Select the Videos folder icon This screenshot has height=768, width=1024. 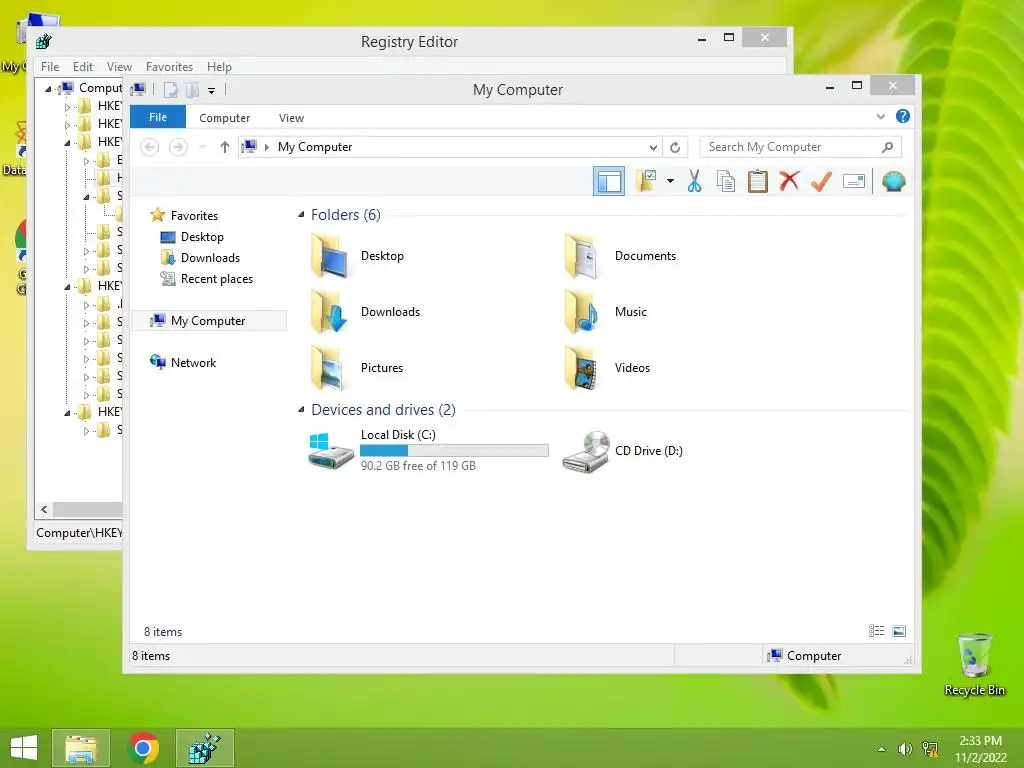[581, 368]
